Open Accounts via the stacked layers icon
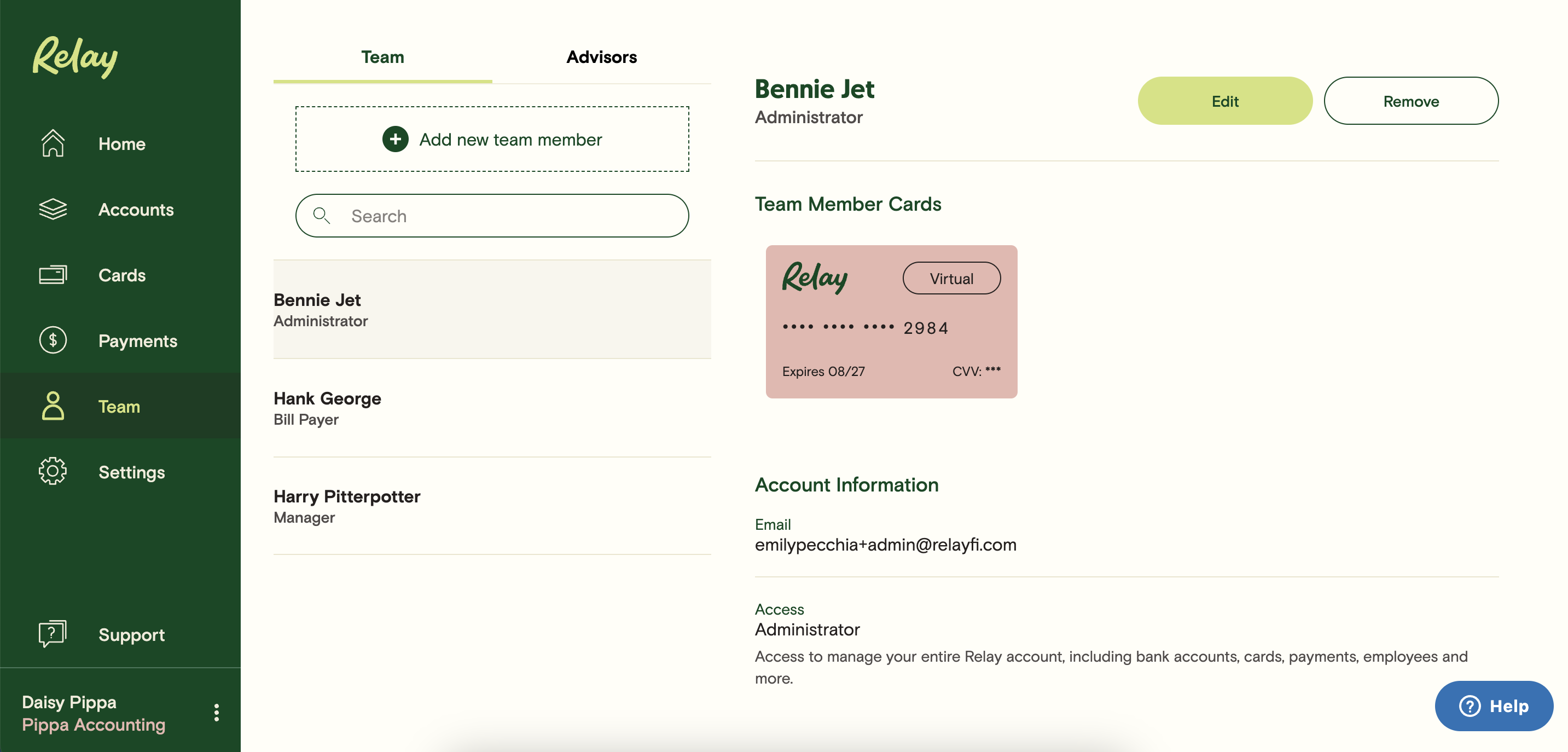 pos(53,210)
